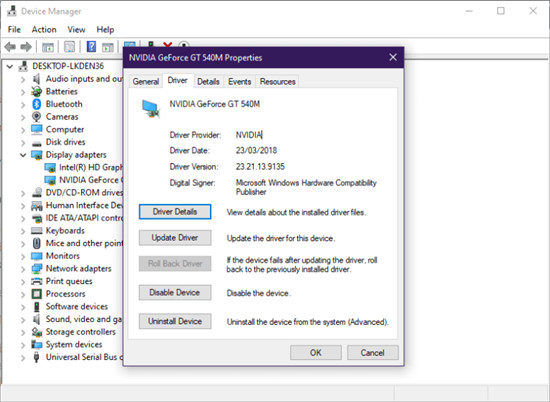The height and width of the screenshot is (402, 550).
Task: Switch to the Resources tab
Action: (277, 81)
